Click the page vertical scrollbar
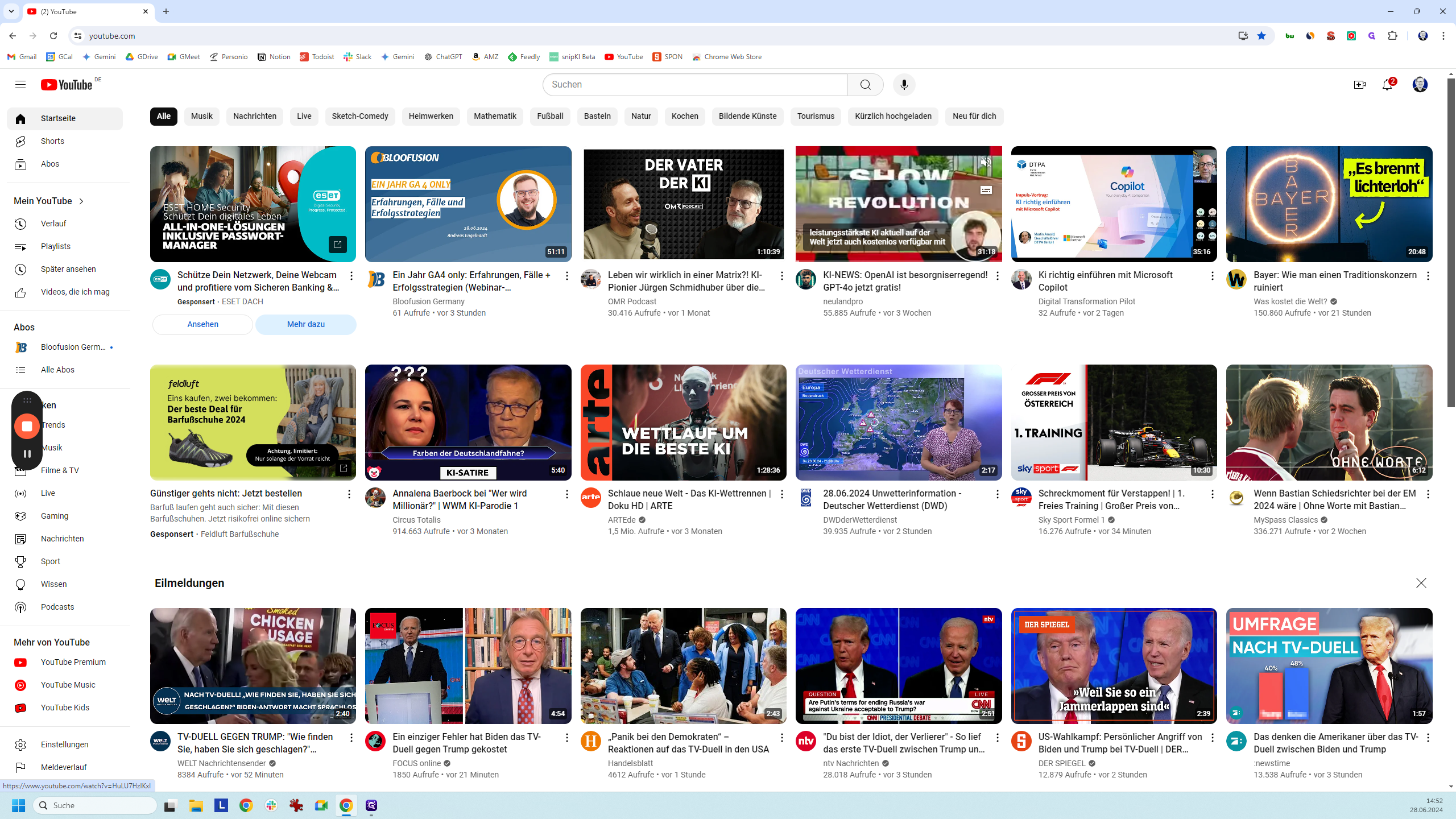Image resolution: width=1456 pixels, height=819 pixels. pyautogui.click(x=1451, y=243)
